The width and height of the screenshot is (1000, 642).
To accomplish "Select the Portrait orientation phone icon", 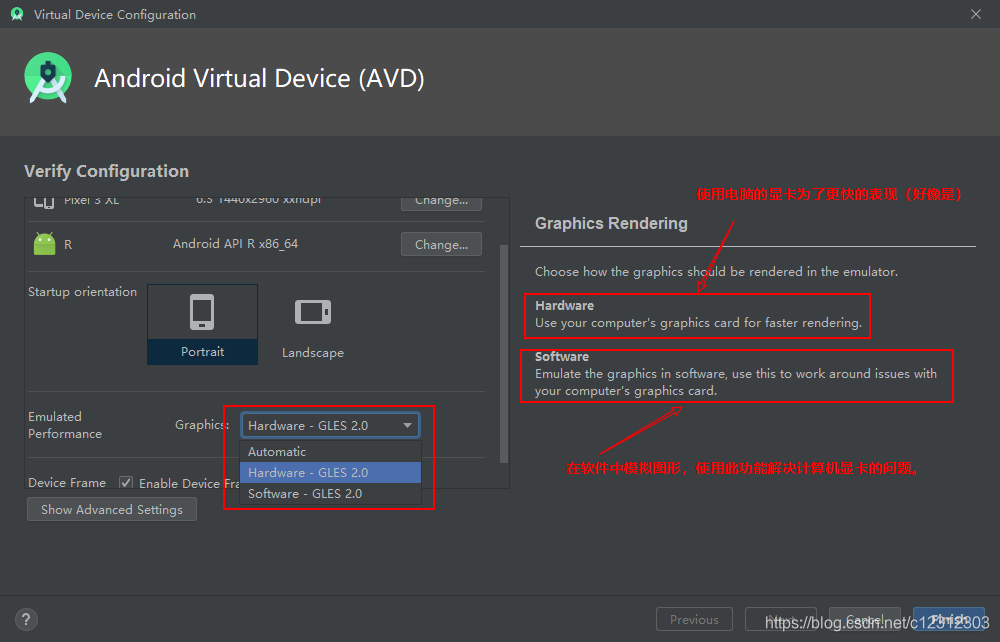I will 202,312.
